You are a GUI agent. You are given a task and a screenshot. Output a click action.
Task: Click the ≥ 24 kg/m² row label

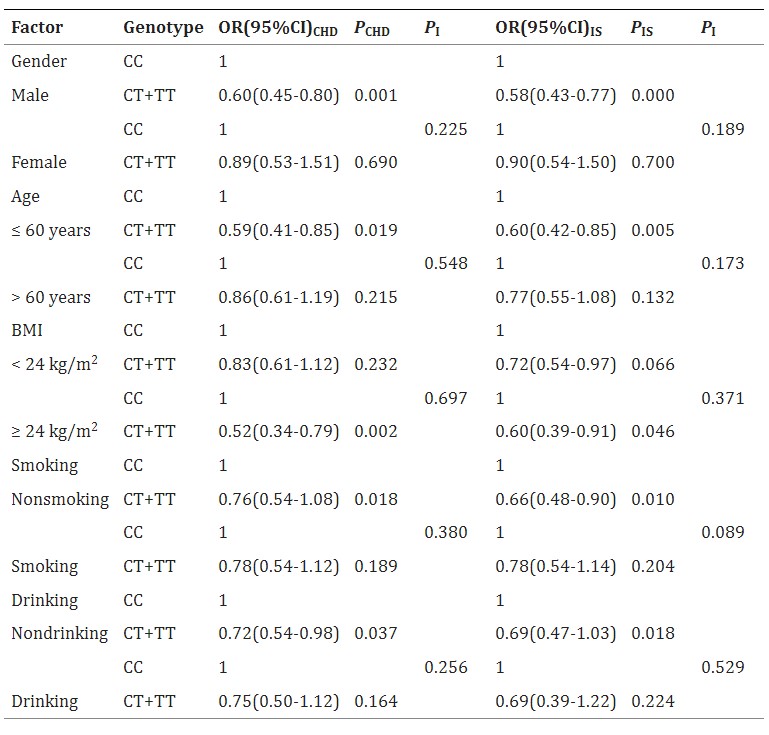coord(54,431)
